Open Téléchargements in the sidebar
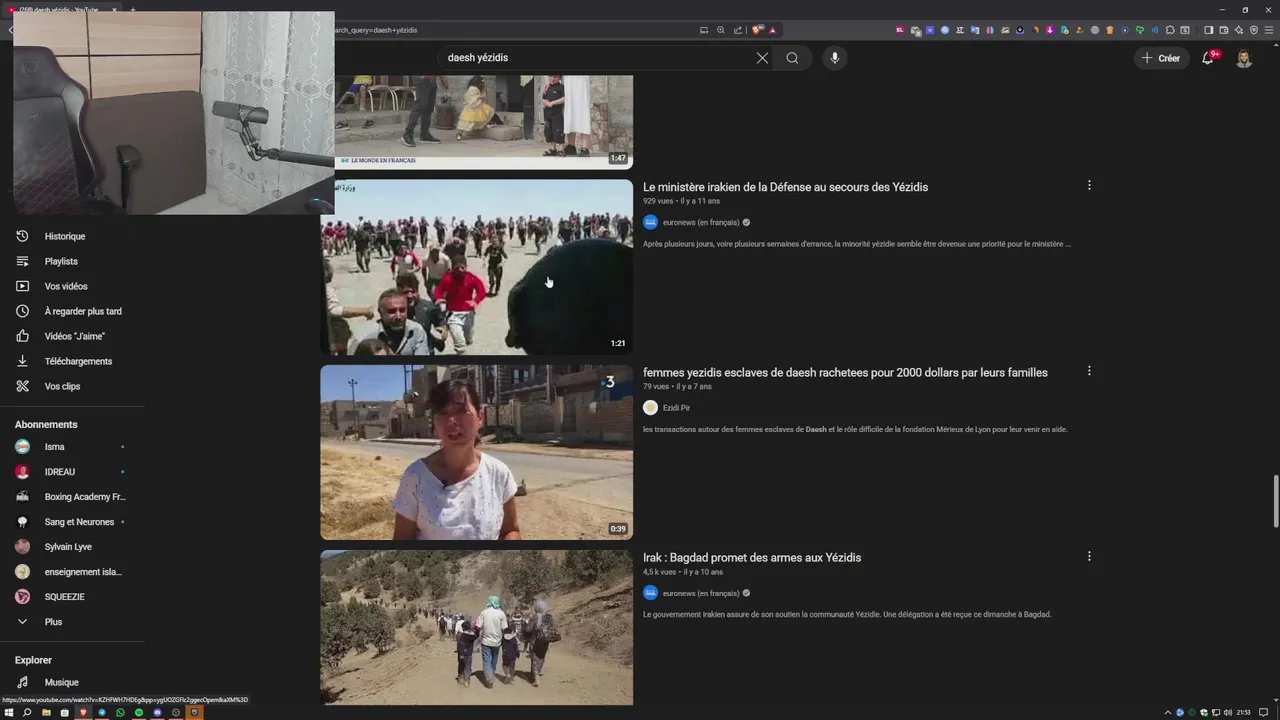Screen dimensions: 1280x720 click(78, 361)
